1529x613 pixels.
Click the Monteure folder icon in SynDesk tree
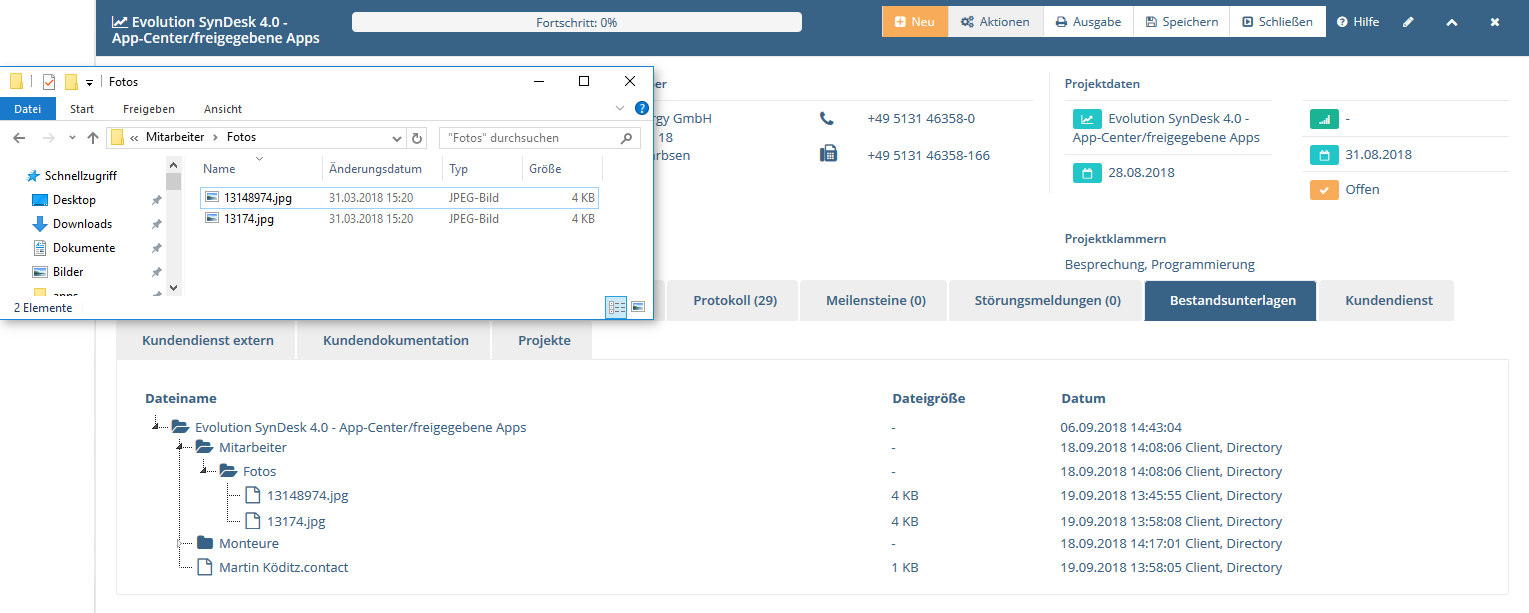(205, 543)
